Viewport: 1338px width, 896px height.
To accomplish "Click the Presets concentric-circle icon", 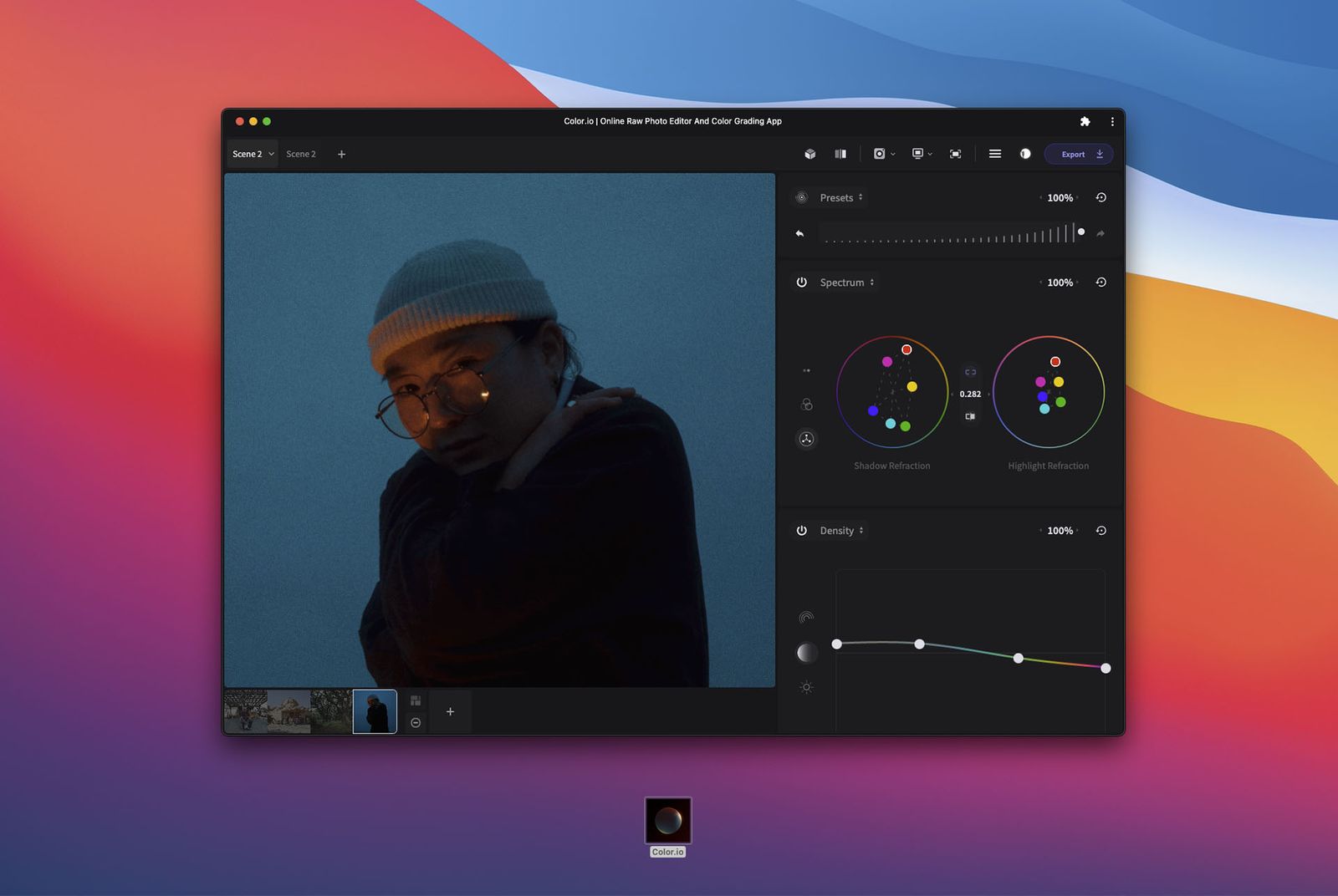I will point(801,198).
